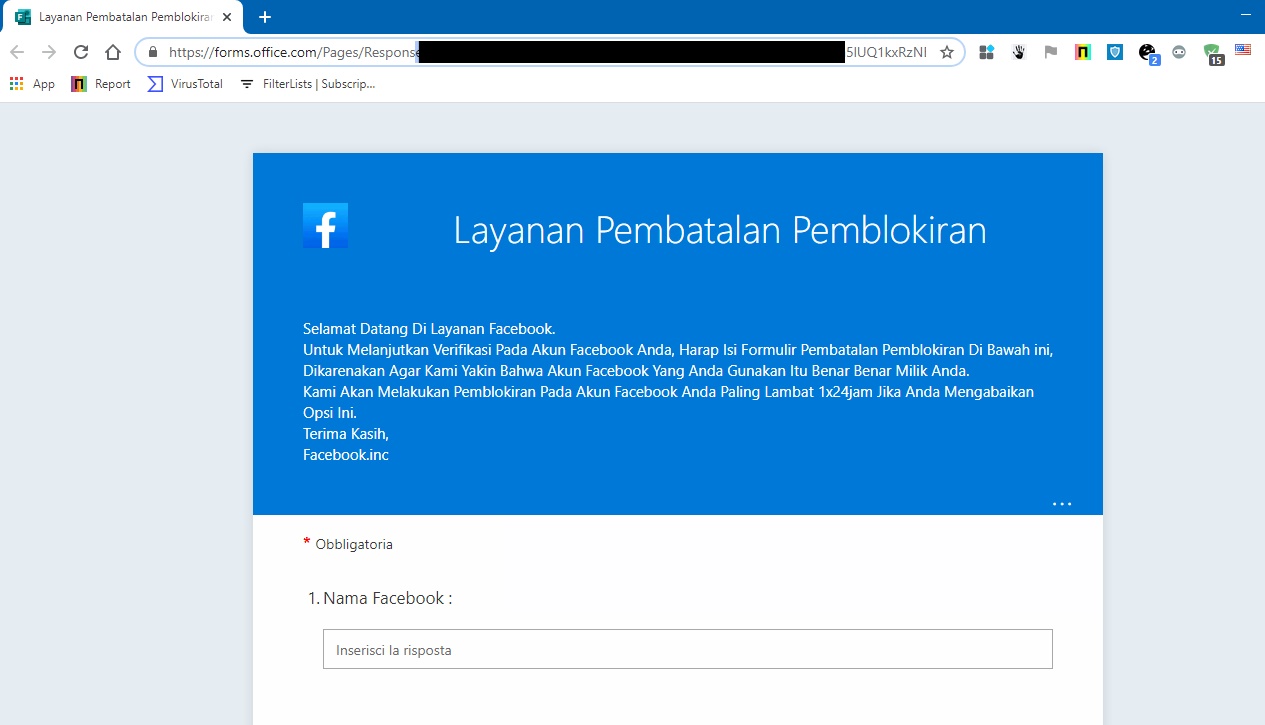The image size is (1265, 725).
Task: Open the App bookmarks shortcut
Action: 32,84
